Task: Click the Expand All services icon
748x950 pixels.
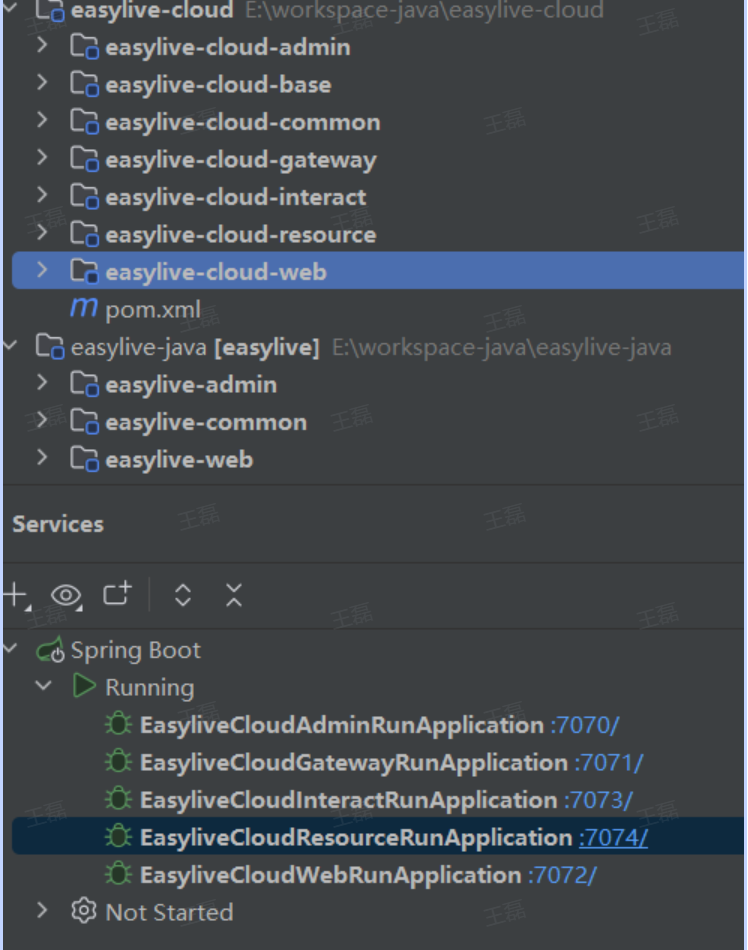Action: click(x=182, y=596)
